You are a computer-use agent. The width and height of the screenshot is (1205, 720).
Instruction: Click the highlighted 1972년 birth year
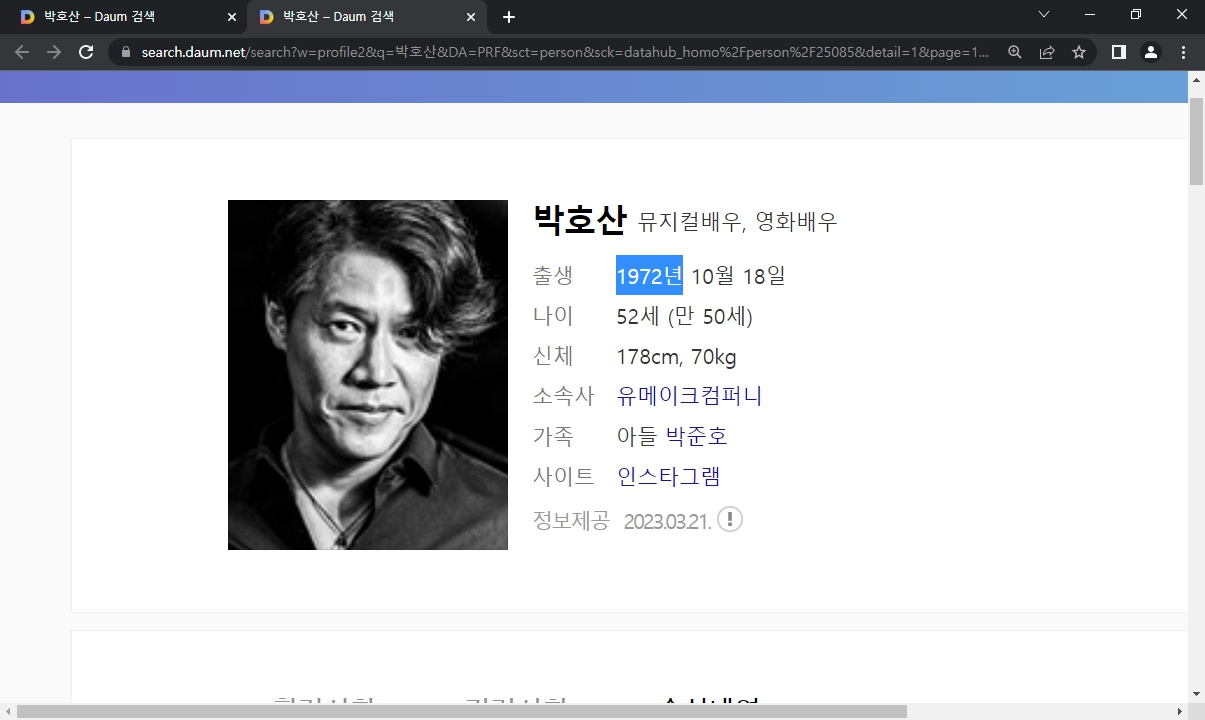click(x=649, y=275)
